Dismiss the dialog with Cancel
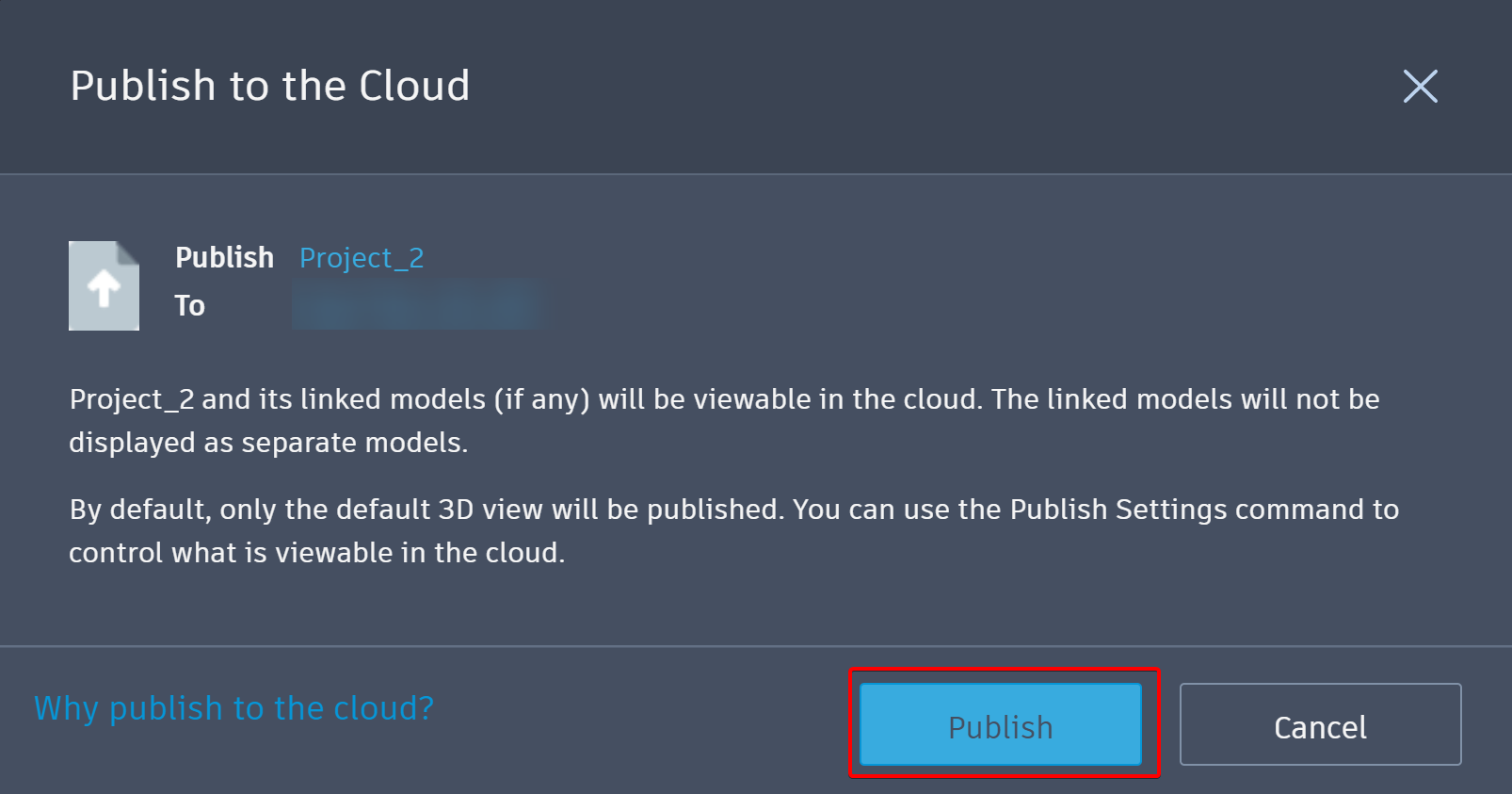Viewport: 1512px width, 794px height. click(x=1319, y=725)
